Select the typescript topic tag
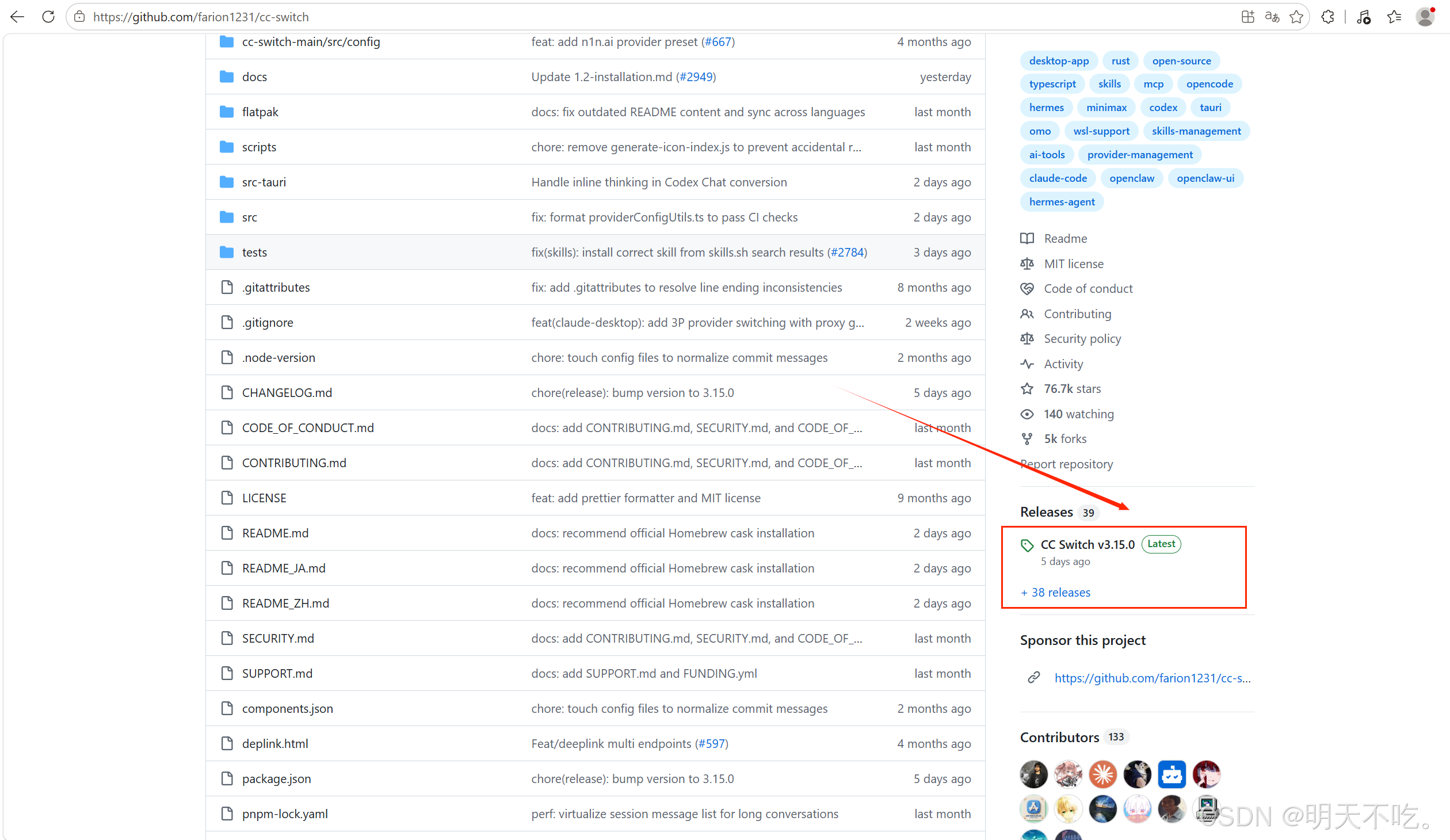The height and width of the screenshot is (840, 1450). pyautogui.click(x=1052, y=84)
